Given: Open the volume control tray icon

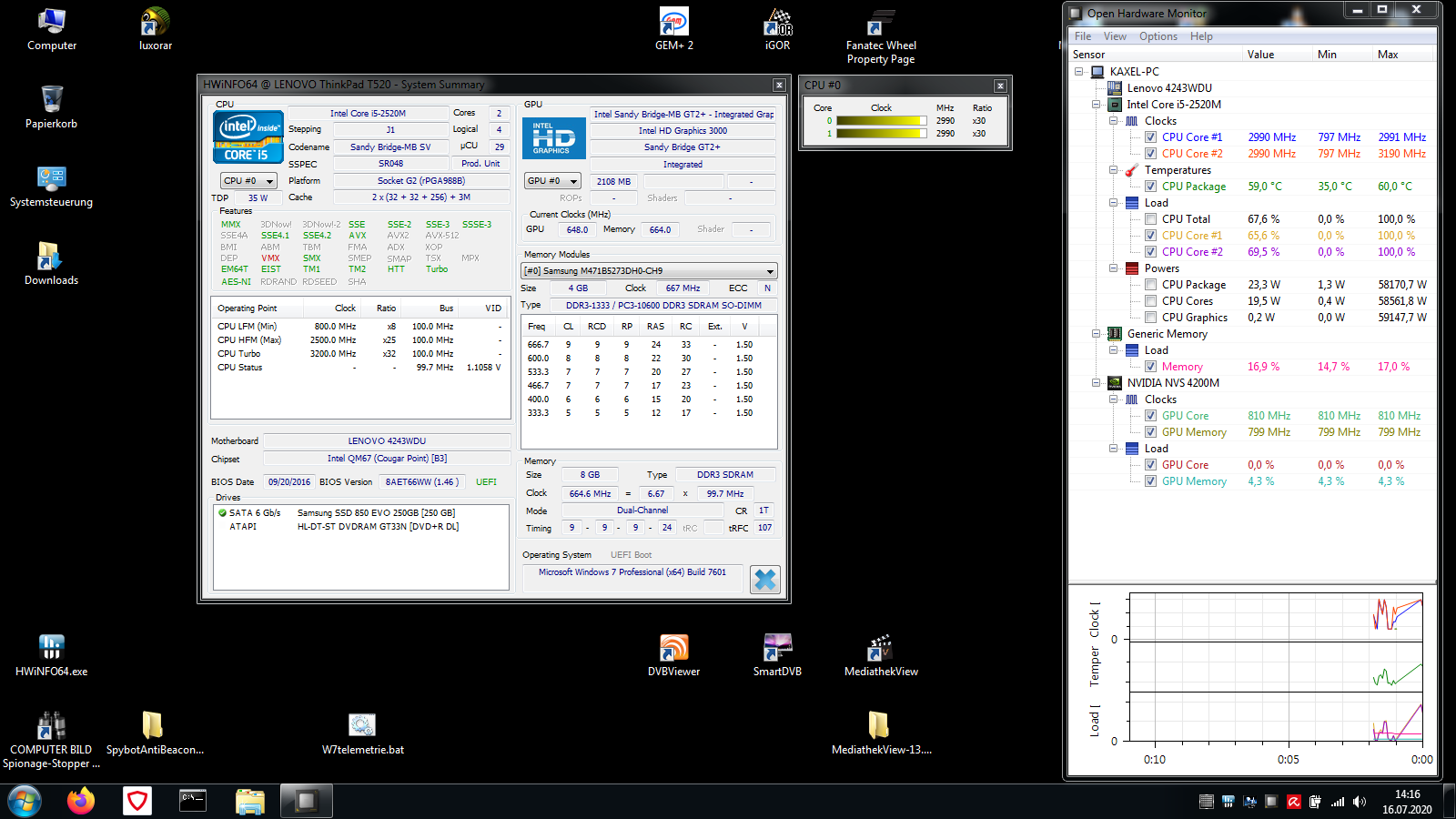Looking at the screenshot, I should point(1360,802).
